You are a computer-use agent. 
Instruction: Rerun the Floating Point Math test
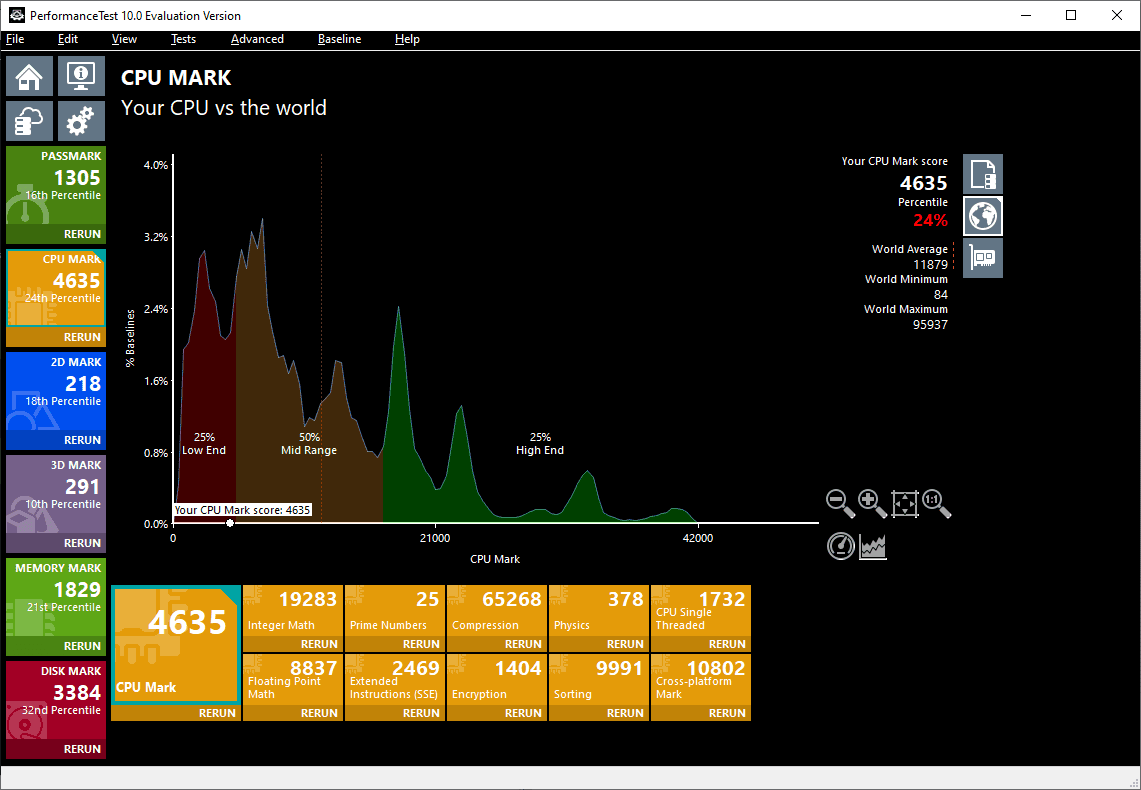(293, 714)
